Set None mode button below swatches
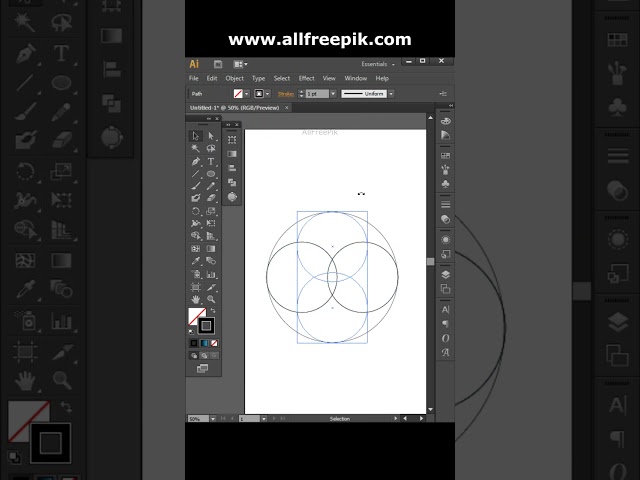The image size is (640, 480). (214, 343)
